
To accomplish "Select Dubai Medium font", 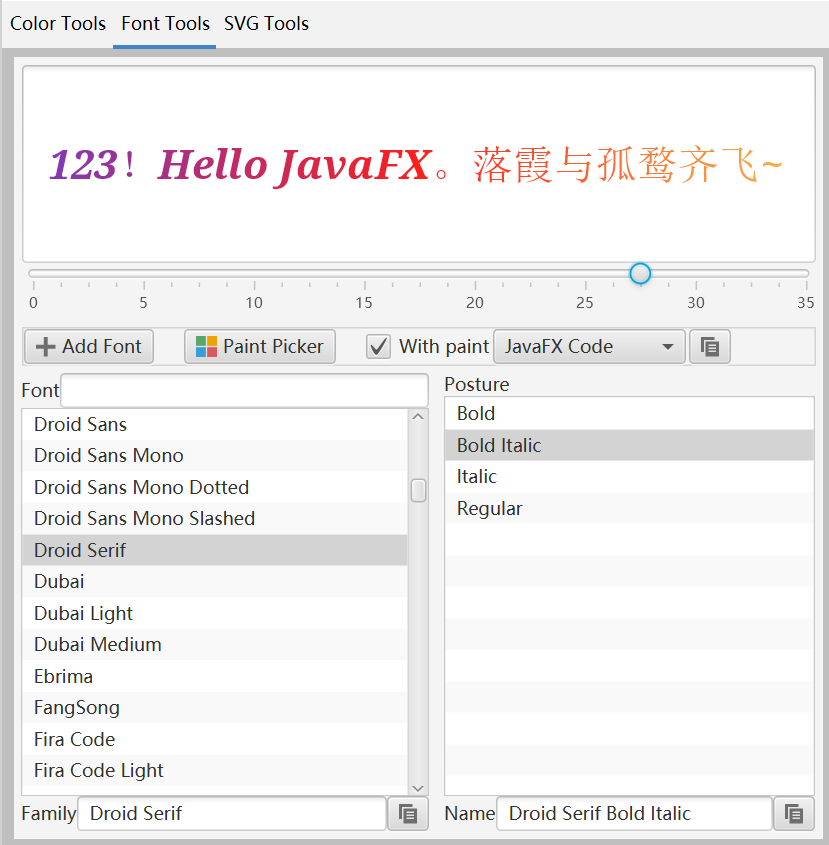I will tap(215, 645).
